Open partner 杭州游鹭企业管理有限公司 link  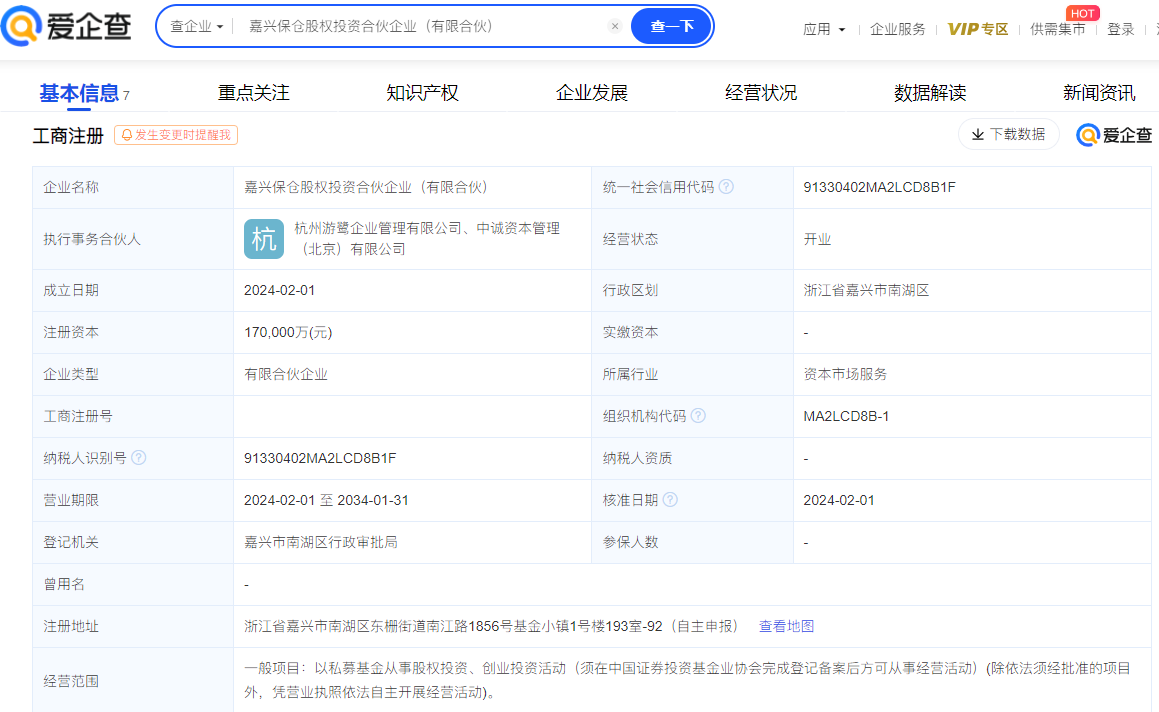(x=378, y=228)
